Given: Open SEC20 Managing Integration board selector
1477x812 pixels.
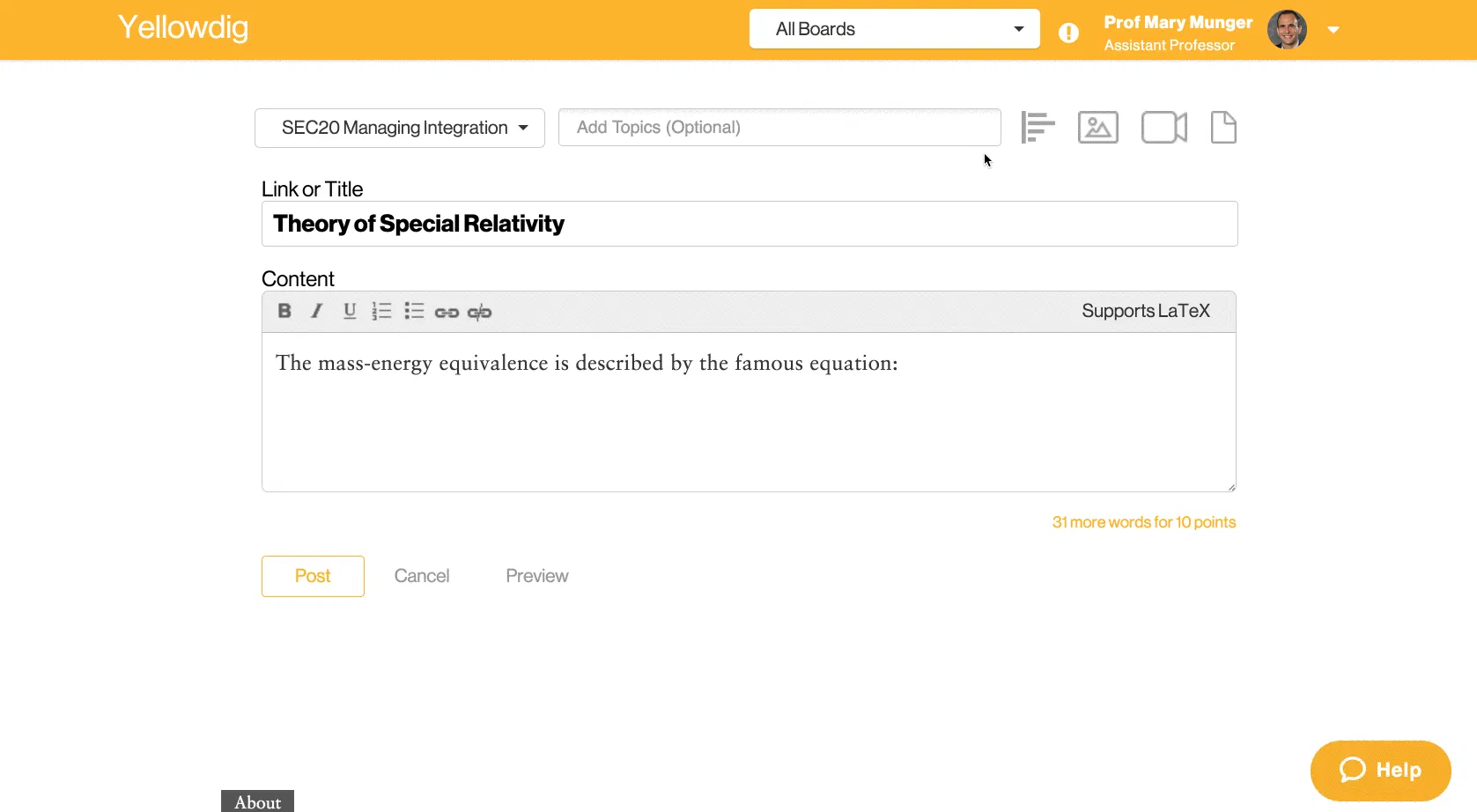Looking at the screenshot, I should tap(400, 128).
